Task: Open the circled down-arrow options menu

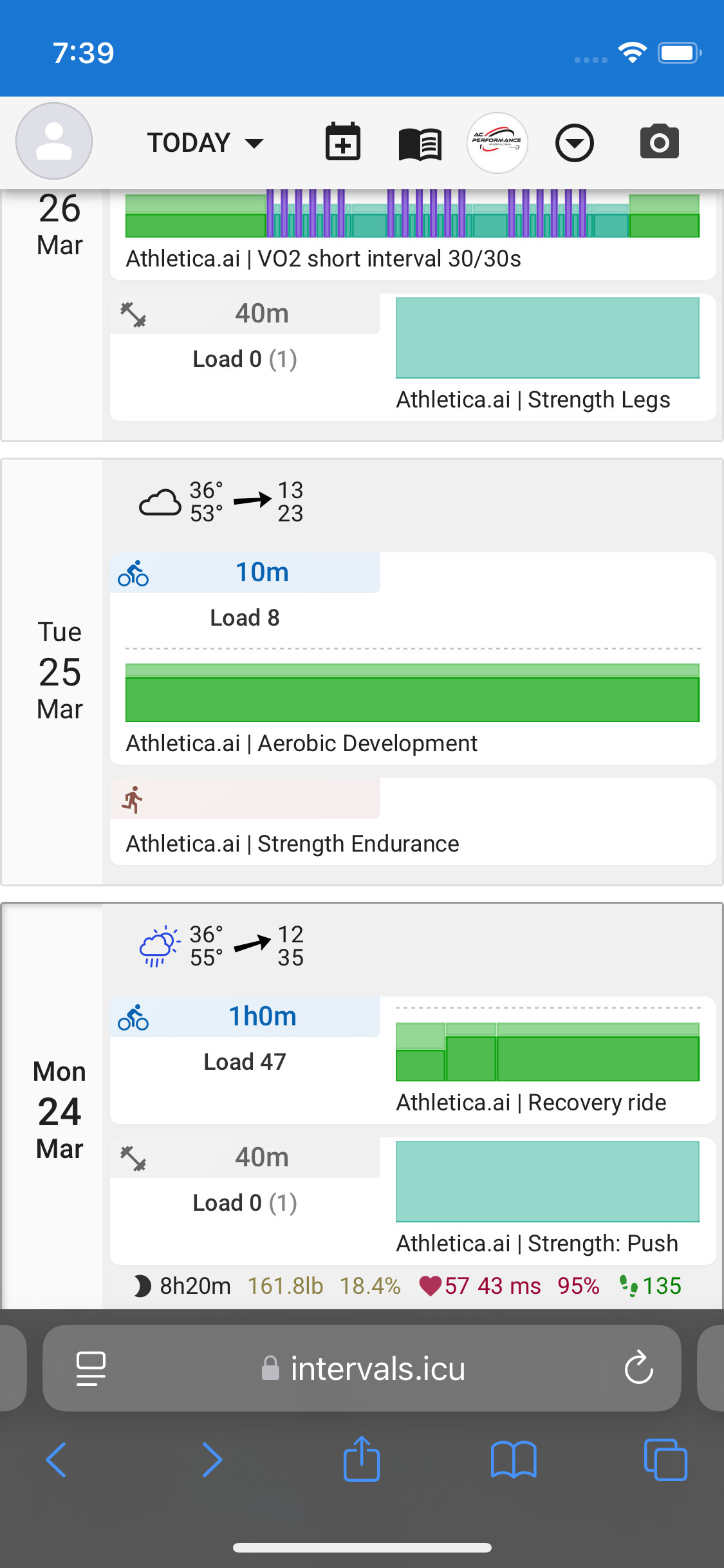Action: (x=574, y=143)
